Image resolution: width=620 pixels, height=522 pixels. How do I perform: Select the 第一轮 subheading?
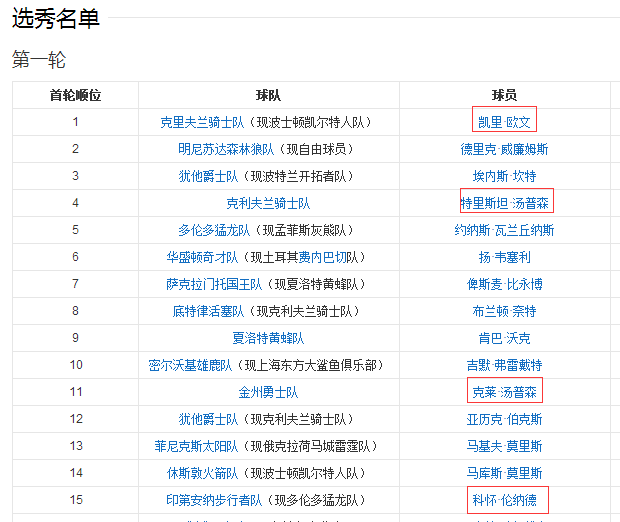pos(39,60)
